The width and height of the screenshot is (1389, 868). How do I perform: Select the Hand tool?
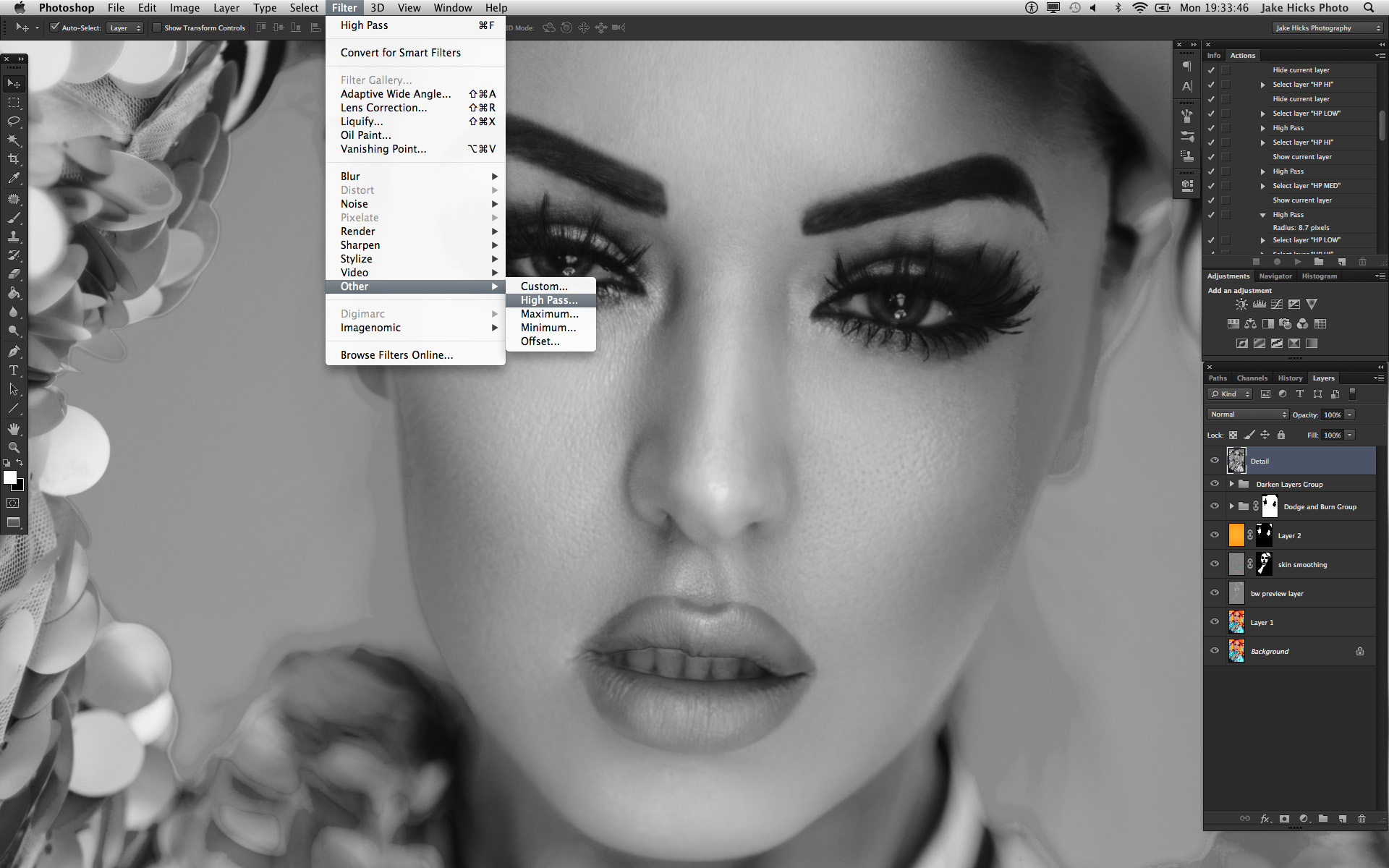(x=14, y=429)
